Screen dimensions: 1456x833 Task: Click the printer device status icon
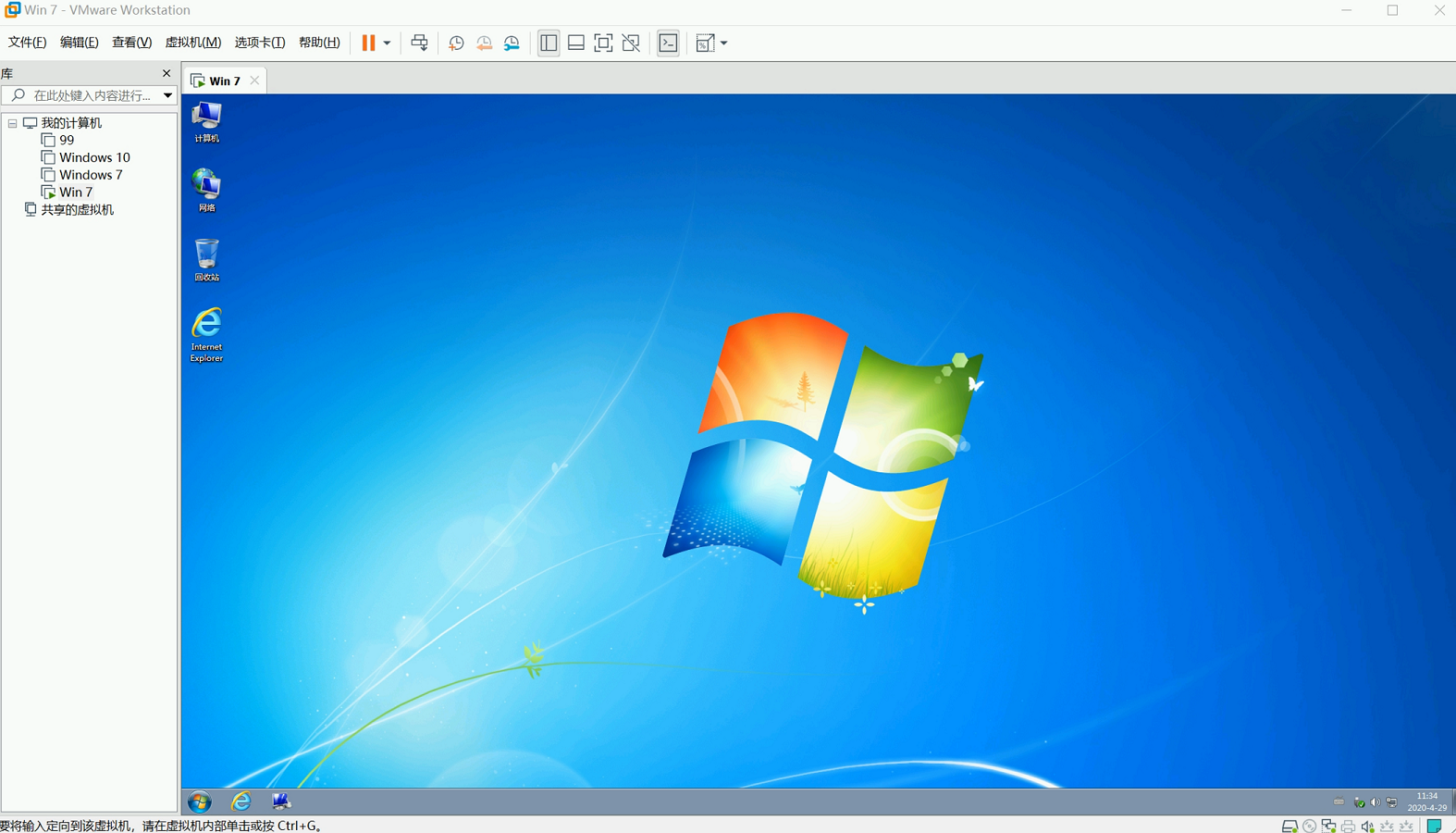[1348, 826]
